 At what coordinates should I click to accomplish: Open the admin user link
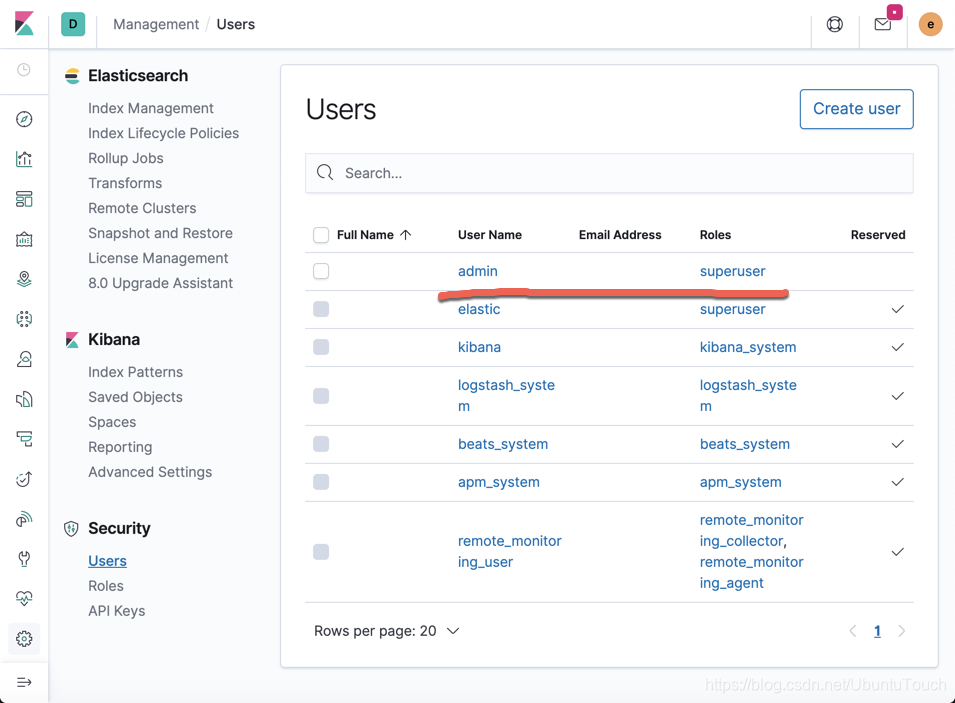[478, 271]
